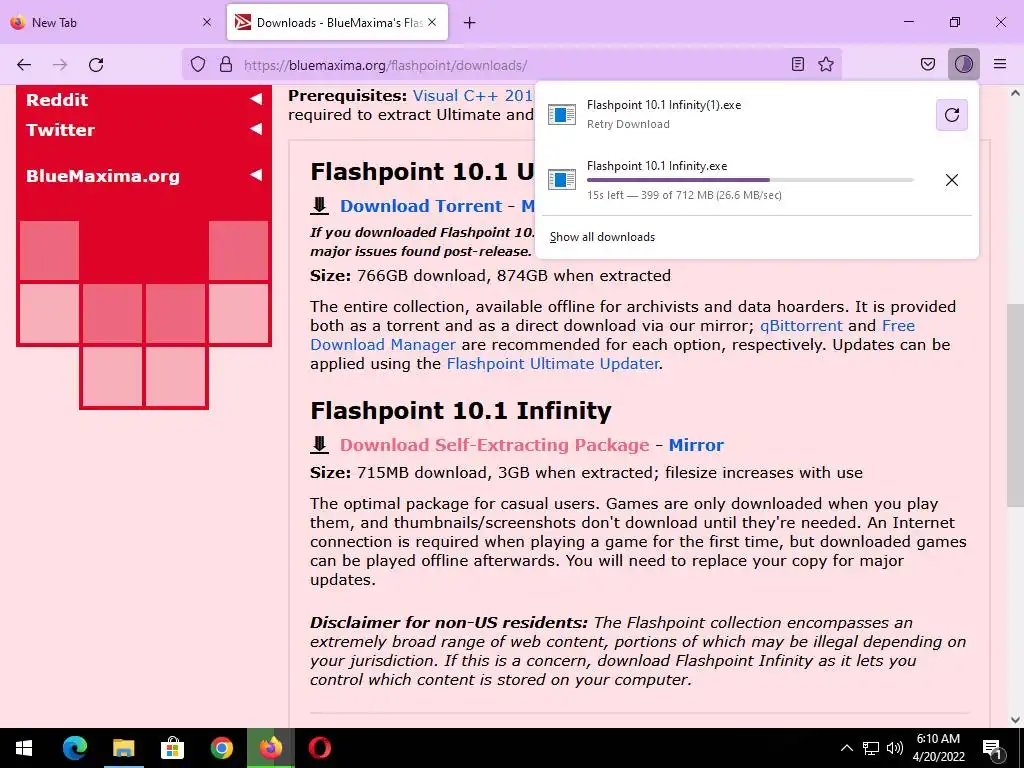1024x768 pixels.
Task: Toggle reader view in the address bar
Action: [797, 64]
